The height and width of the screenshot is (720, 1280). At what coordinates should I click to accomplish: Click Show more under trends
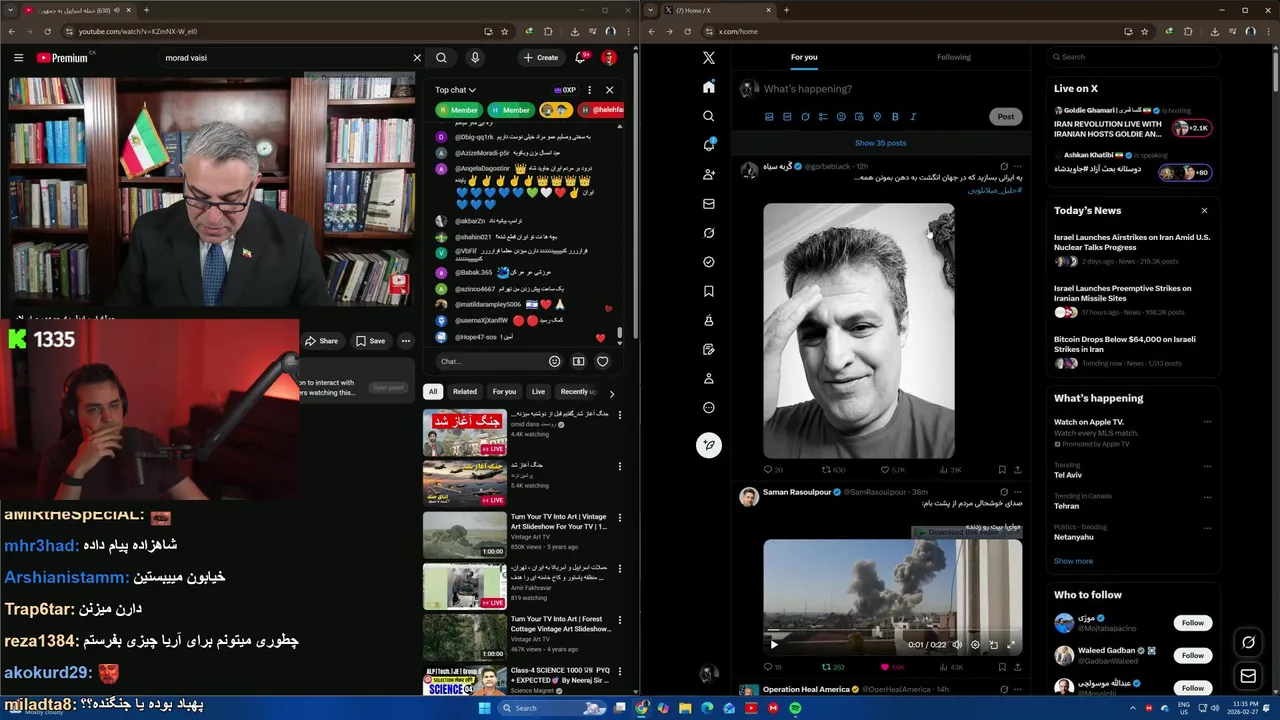pyautogui.click(x=1073, y=561)
